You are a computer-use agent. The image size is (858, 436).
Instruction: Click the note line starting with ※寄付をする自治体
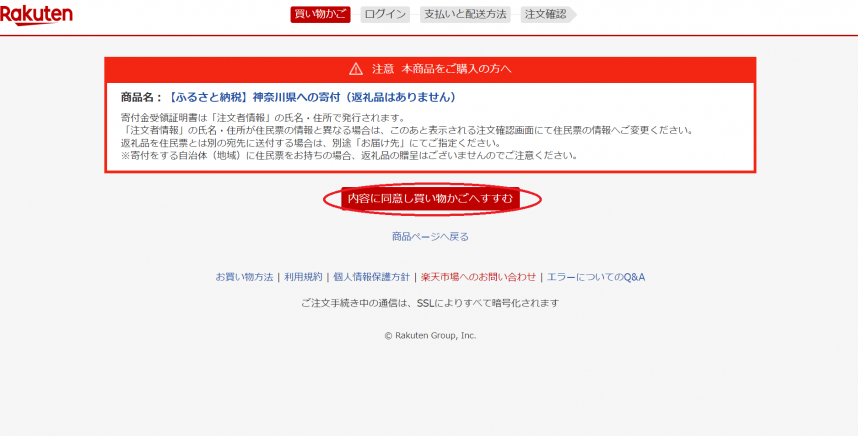point(348,156)
